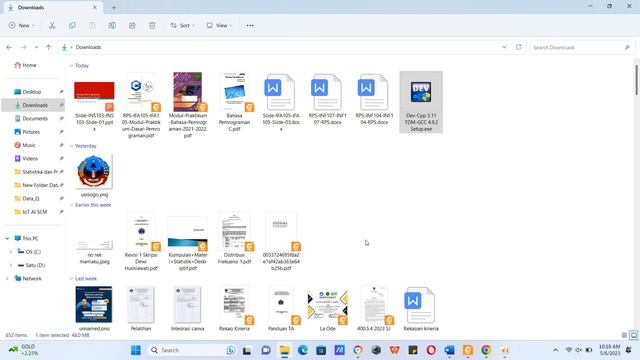Select Modul-Praktikum-Bahasa-Pemrograman pdf file
Viewport: 640px width, 360px height.
point(188,105)
